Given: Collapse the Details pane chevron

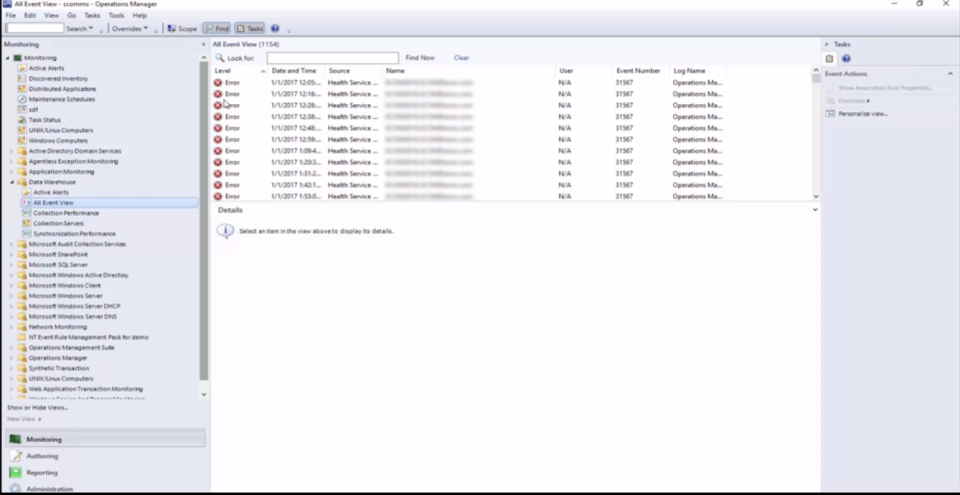Looking at the screenshot, I should tap(815, 210).
